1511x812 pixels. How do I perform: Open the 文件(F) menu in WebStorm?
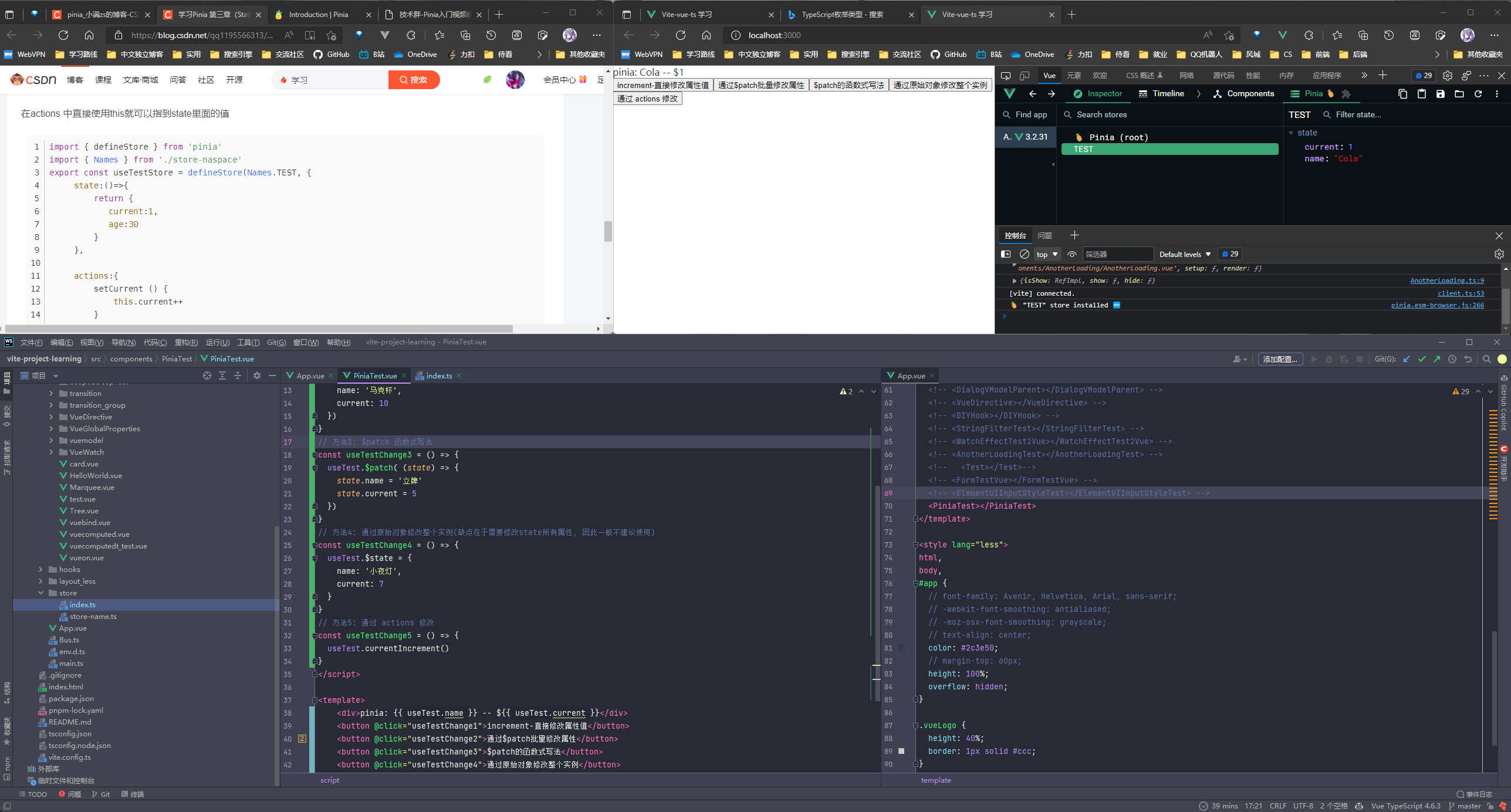click(31, 343)
